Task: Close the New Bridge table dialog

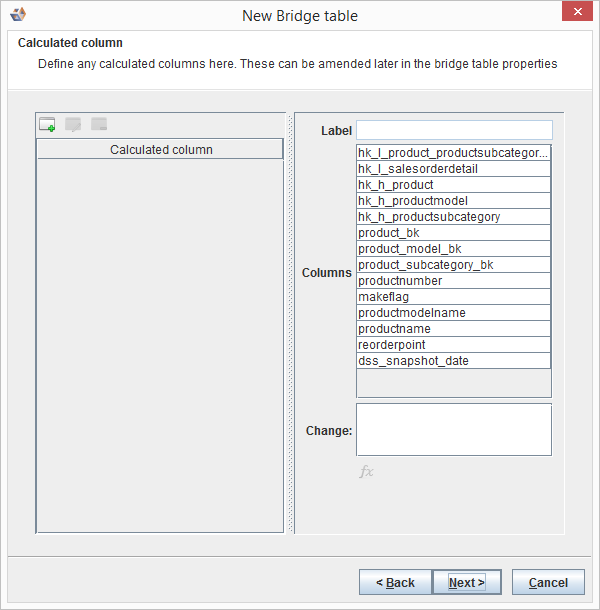Action: [x=576, y=15]
